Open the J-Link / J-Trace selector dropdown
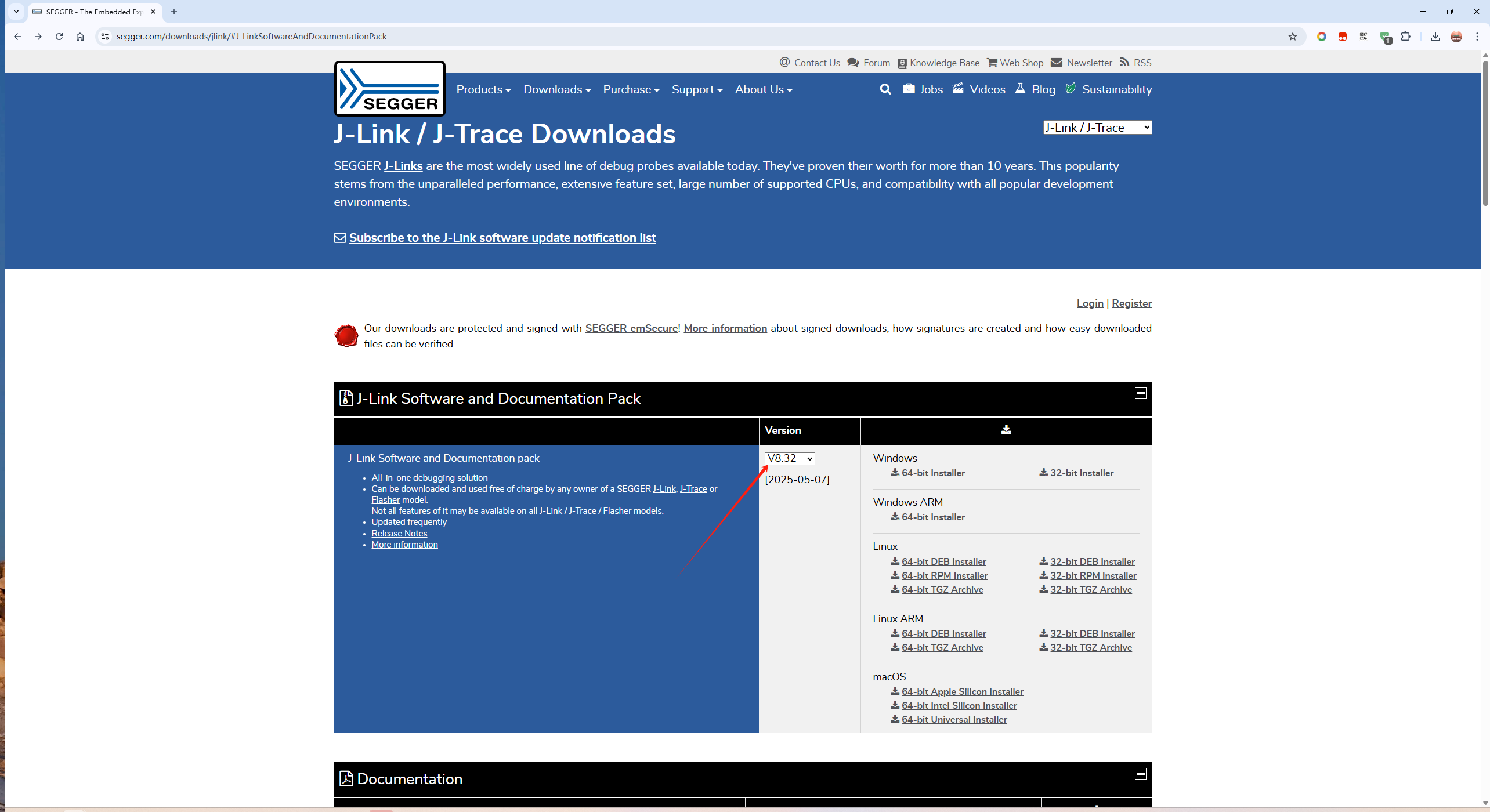The image size is (1490, 812). click(x=1097, y=128)
